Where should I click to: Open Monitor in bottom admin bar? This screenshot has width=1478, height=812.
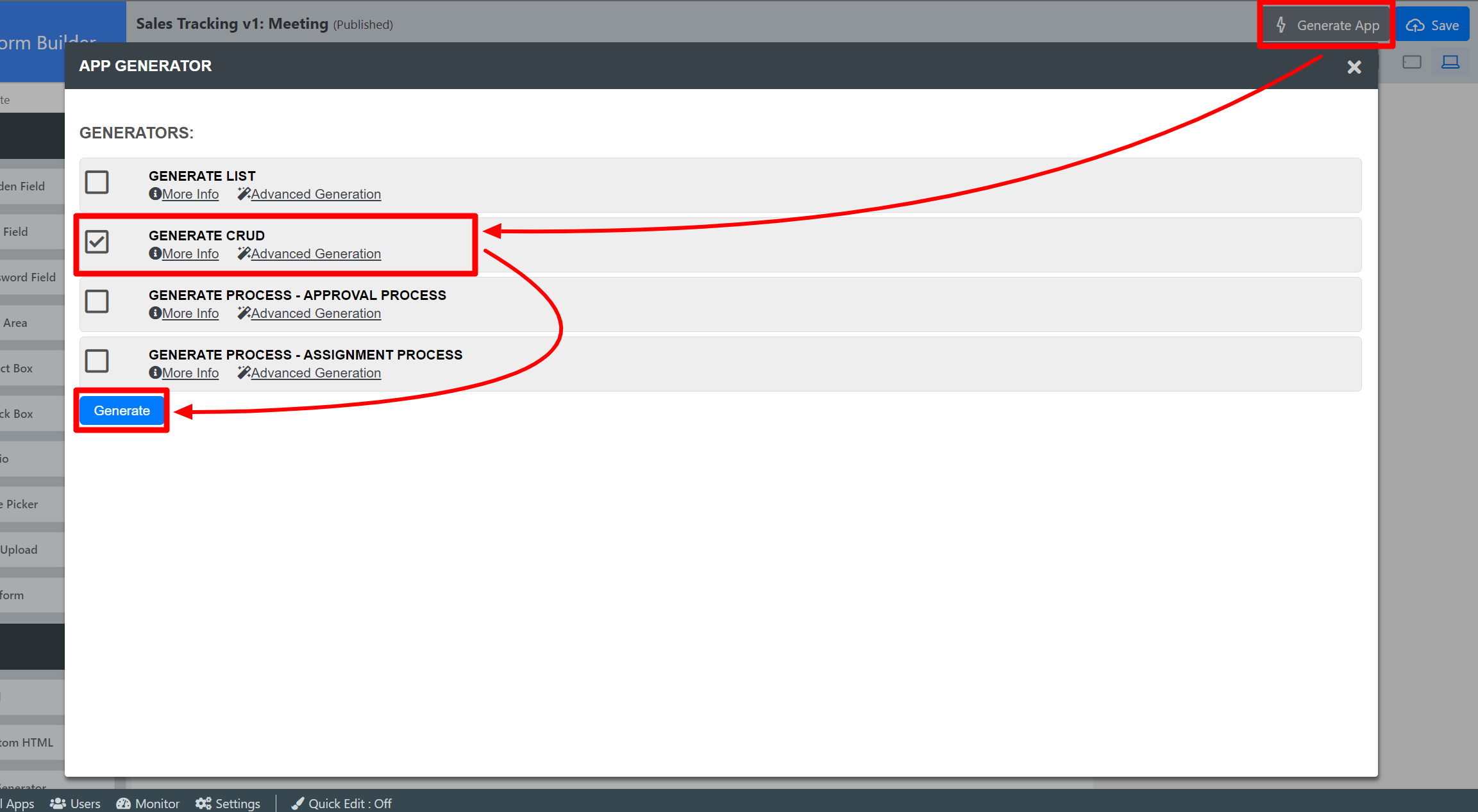tap(148, 803)
